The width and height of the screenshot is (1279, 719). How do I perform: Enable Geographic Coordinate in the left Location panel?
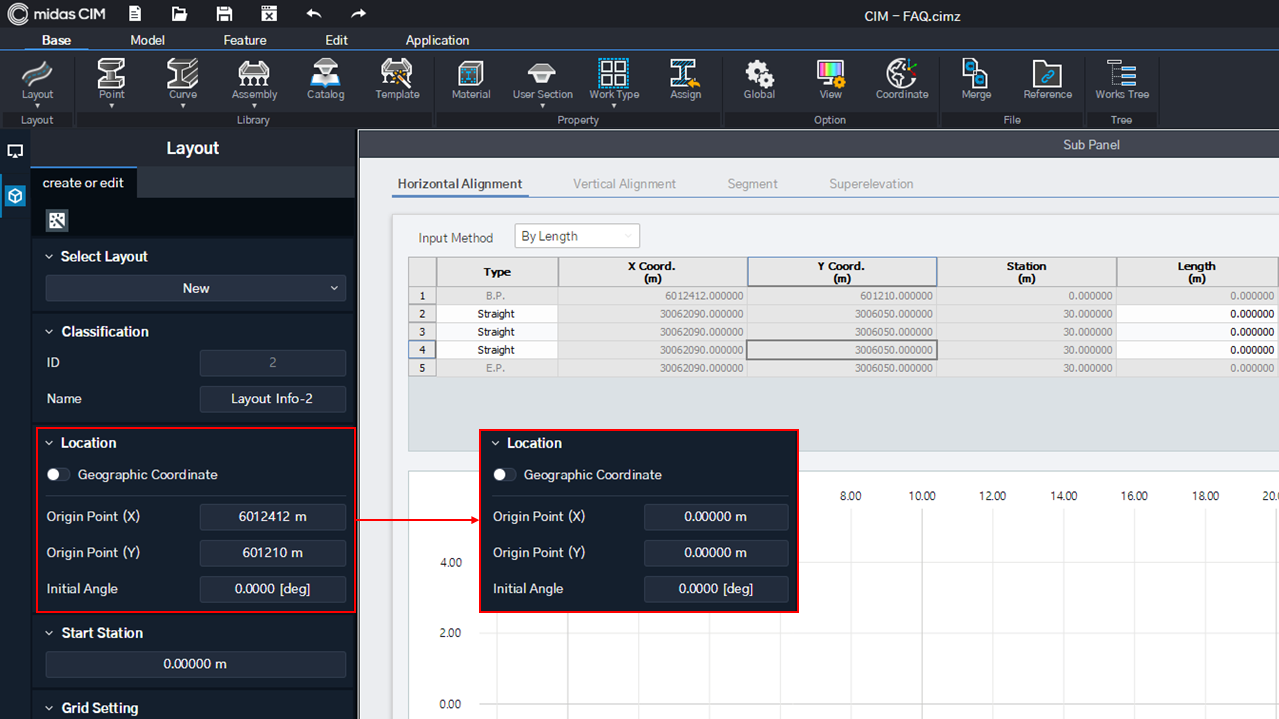(x=58, y=475)
